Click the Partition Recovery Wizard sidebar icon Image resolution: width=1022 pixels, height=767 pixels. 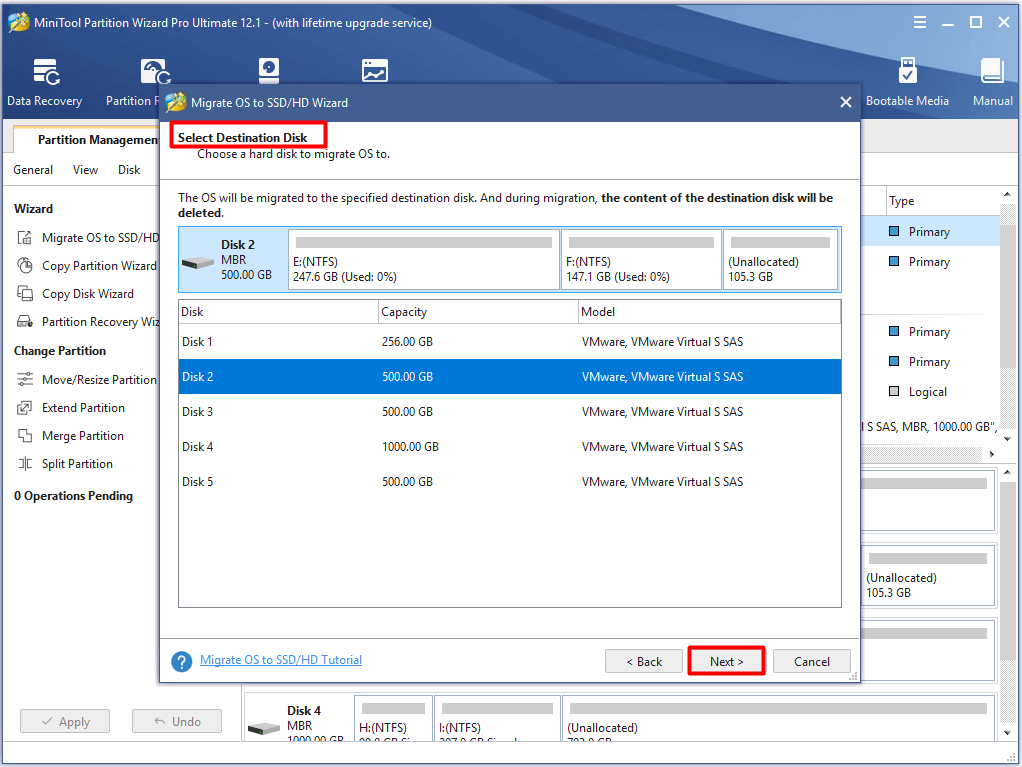25,322
